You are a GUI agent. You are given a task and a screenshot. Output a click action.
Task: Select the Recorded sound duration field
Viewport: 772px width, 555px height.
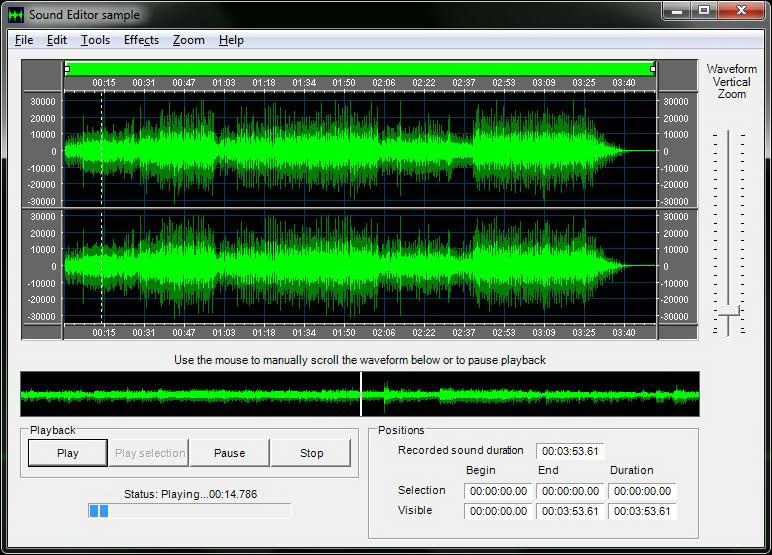(x=570, y=451)
